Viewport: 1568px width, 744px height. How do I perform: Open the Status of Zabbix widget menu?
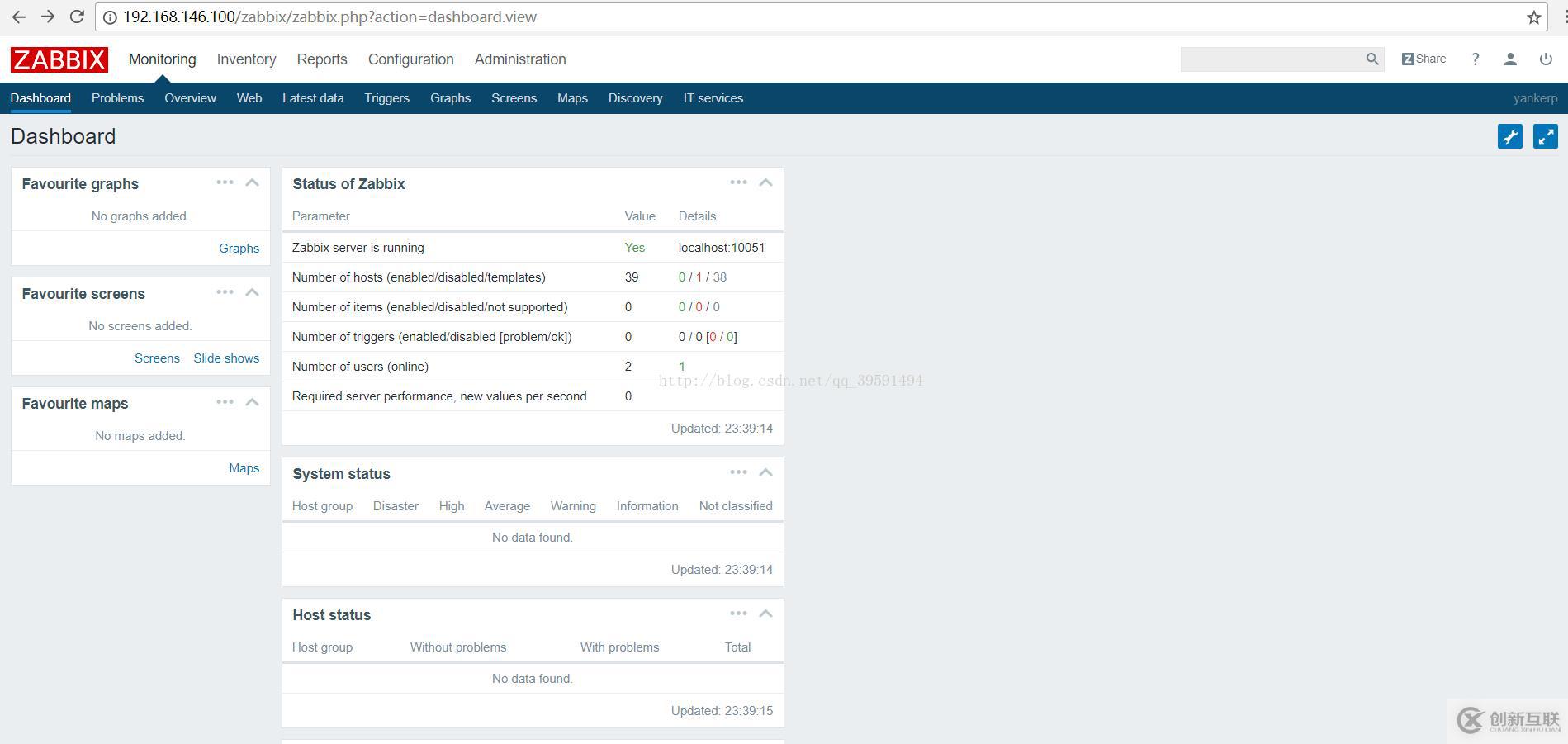point(737,182)
